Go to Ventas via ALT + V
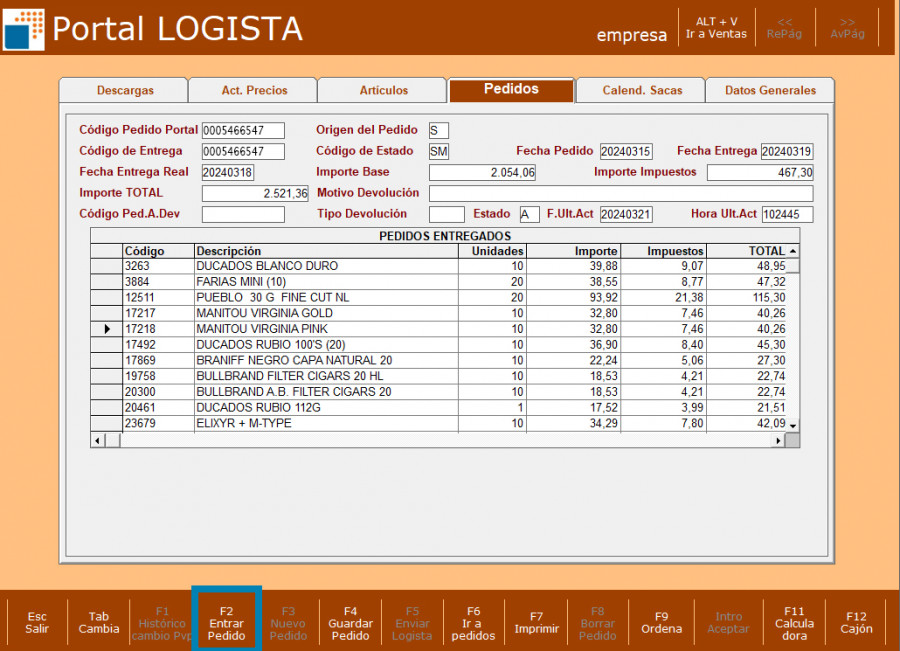 (716, 27)
